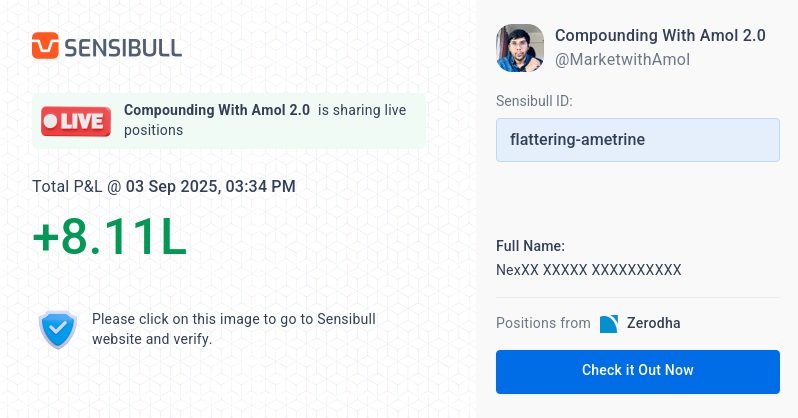Click the live positions sharing banner
This screenshot has width=798, height=418.
click(x=229, y=121)
